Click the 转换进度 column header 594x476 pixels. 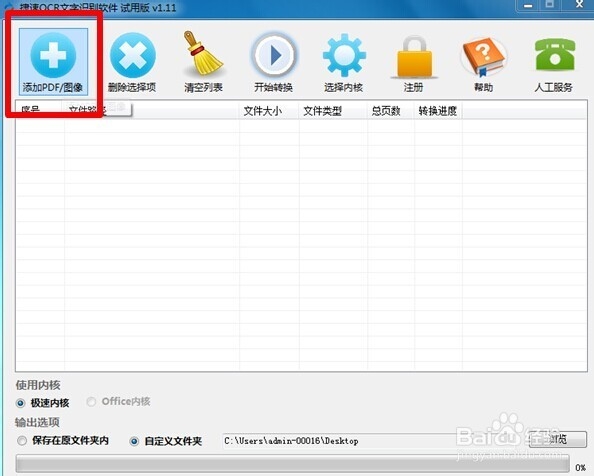[438, 111]
